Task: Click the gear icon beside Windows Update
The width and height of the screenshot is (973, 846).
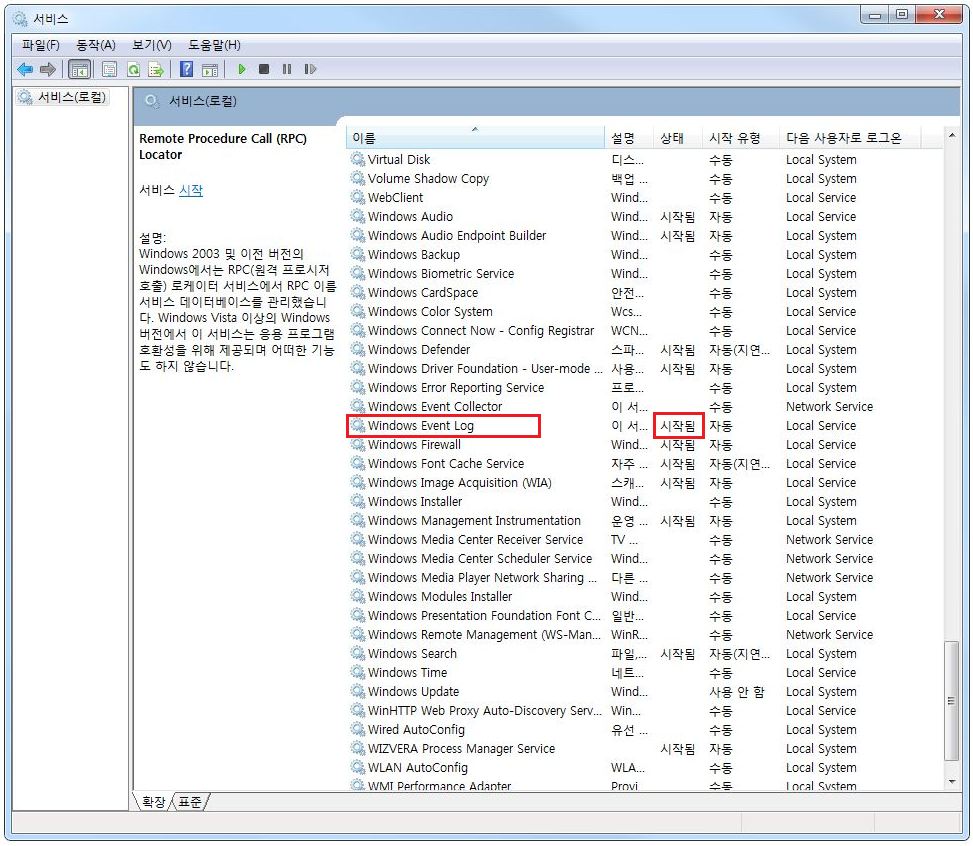Action: coord(357,691)
